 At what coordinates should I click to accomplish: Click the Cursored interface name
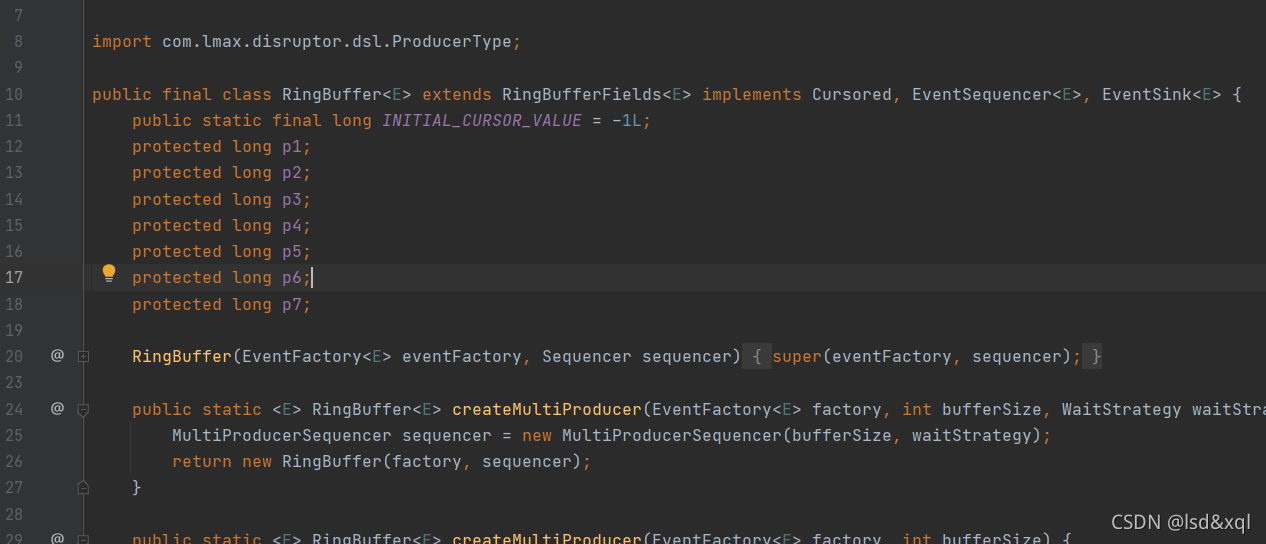click(852, 95)
